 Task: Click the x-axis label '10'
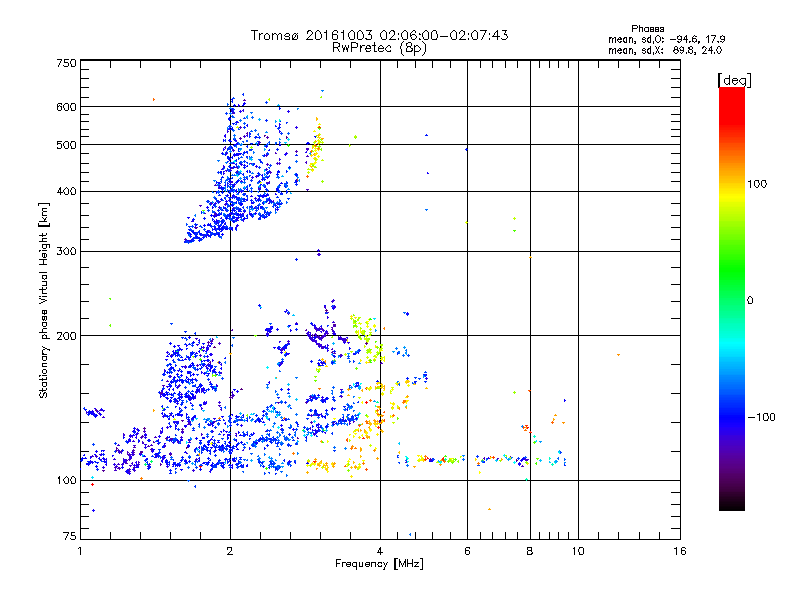click(x=578, y=551)
